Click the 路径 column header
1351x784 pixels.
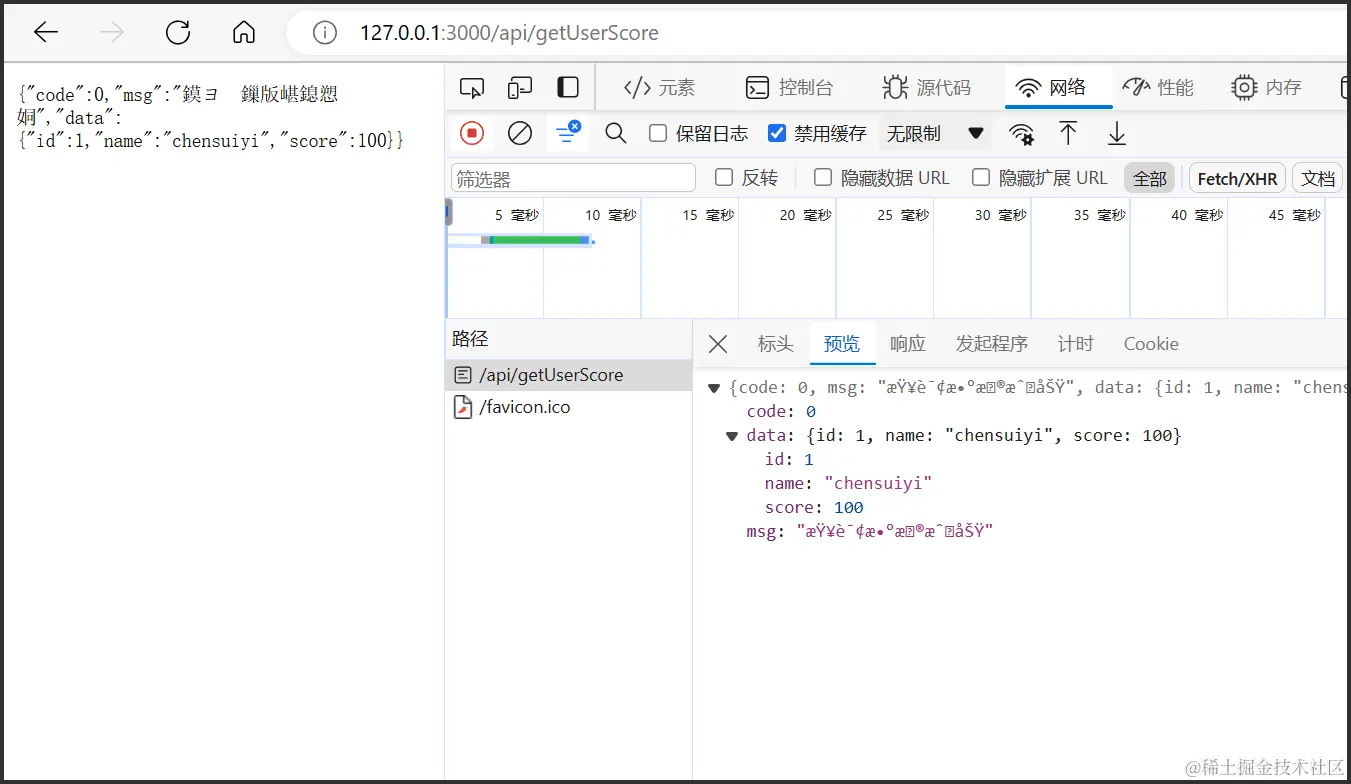coord(470,339)
